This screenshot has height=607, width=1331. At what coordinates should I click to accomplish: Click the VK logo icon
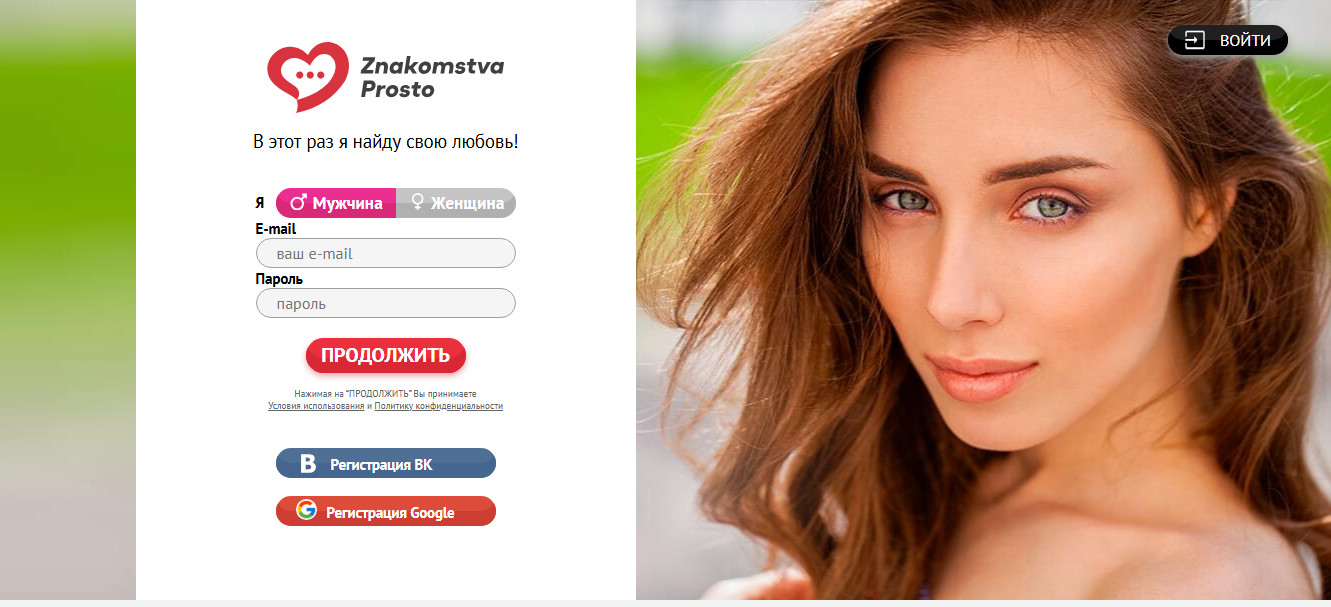click(308, 464)
